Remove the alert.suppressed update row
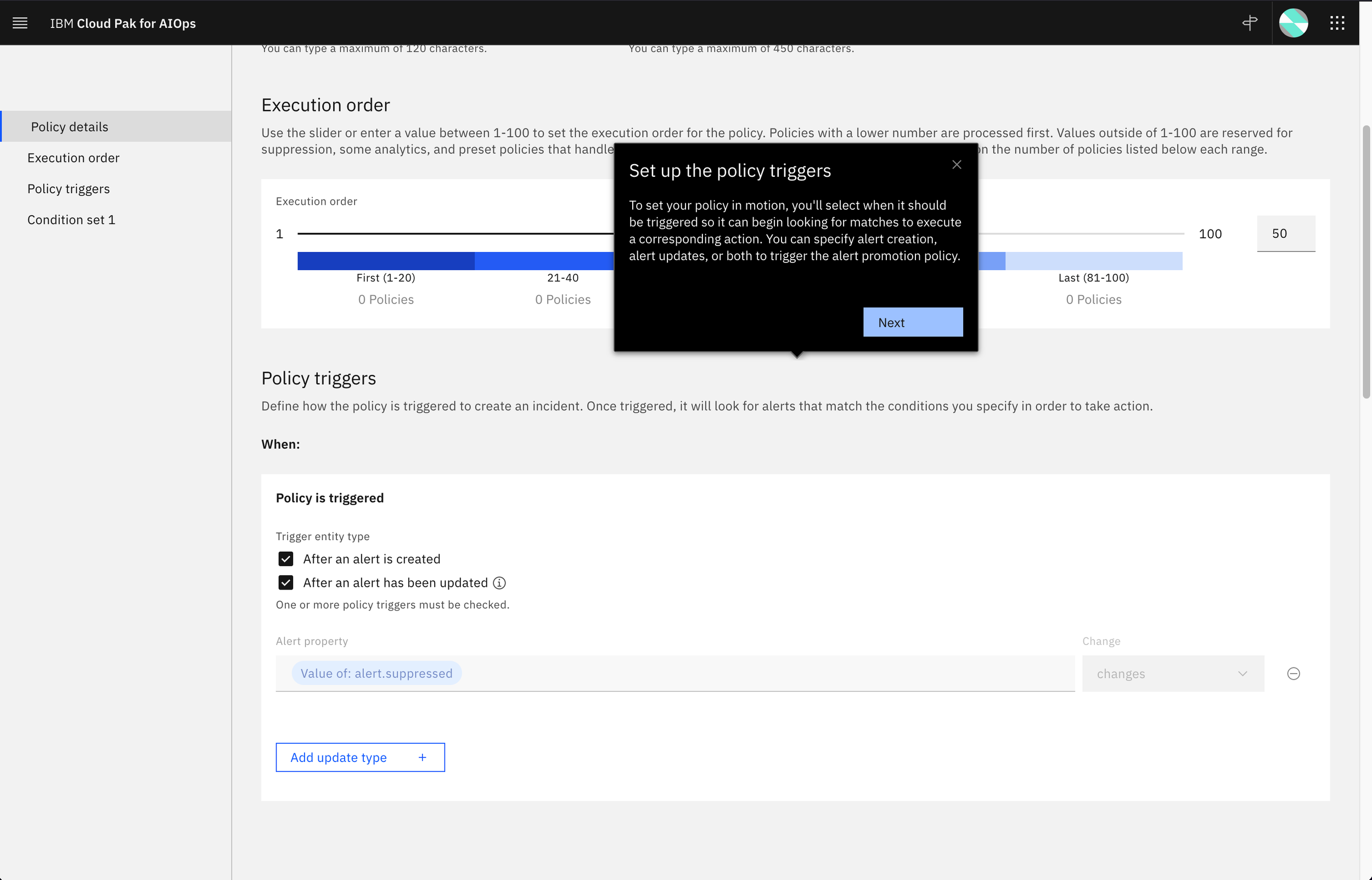The height and width of the screenshot is (880, 1372). [1293, 674]
